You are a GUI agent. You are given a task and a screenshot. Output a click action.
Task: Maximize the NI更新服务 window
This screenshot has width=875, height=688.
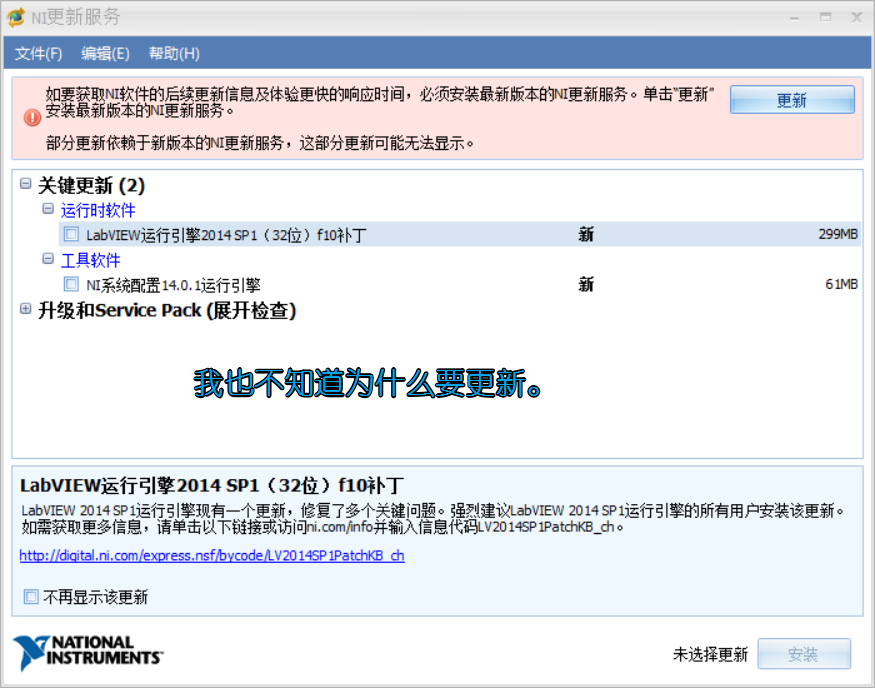tap(825, 18)
